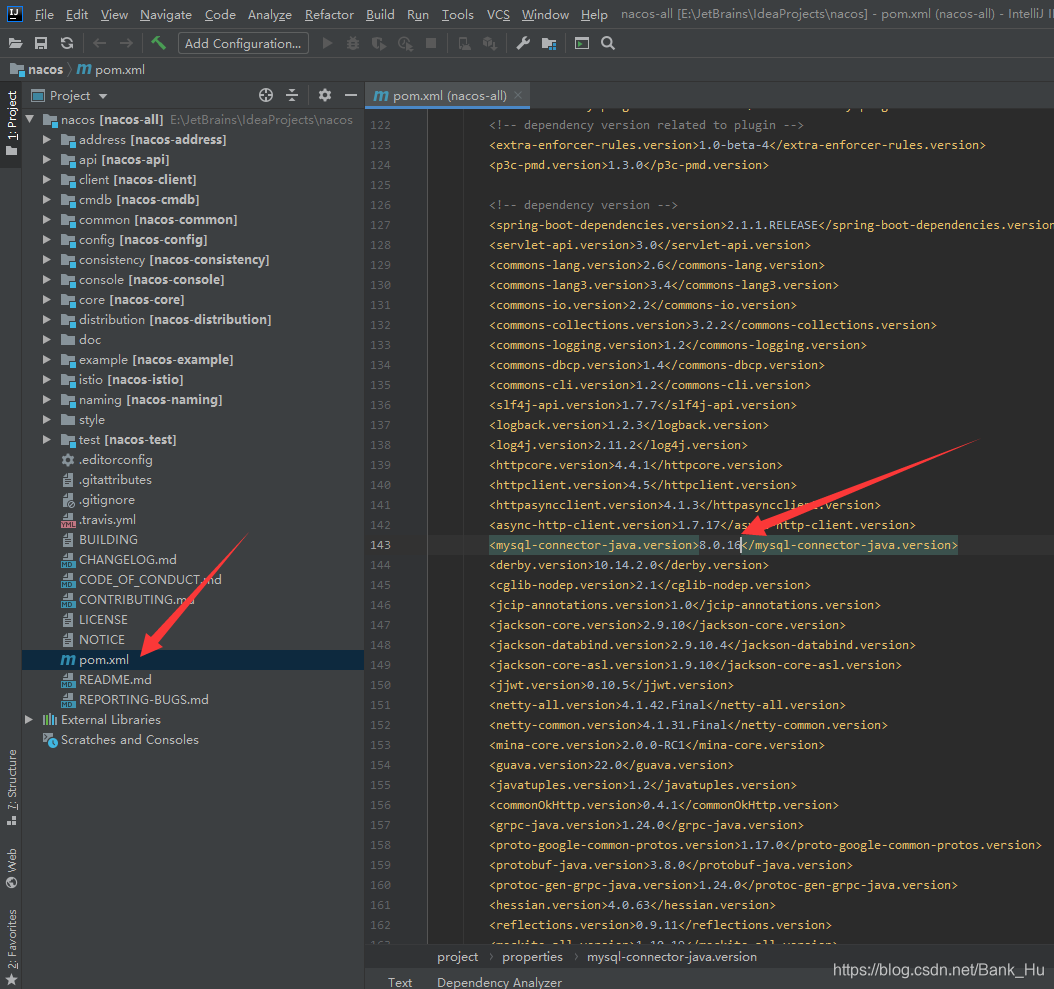Open the Build menu

[x=380, y=14]
